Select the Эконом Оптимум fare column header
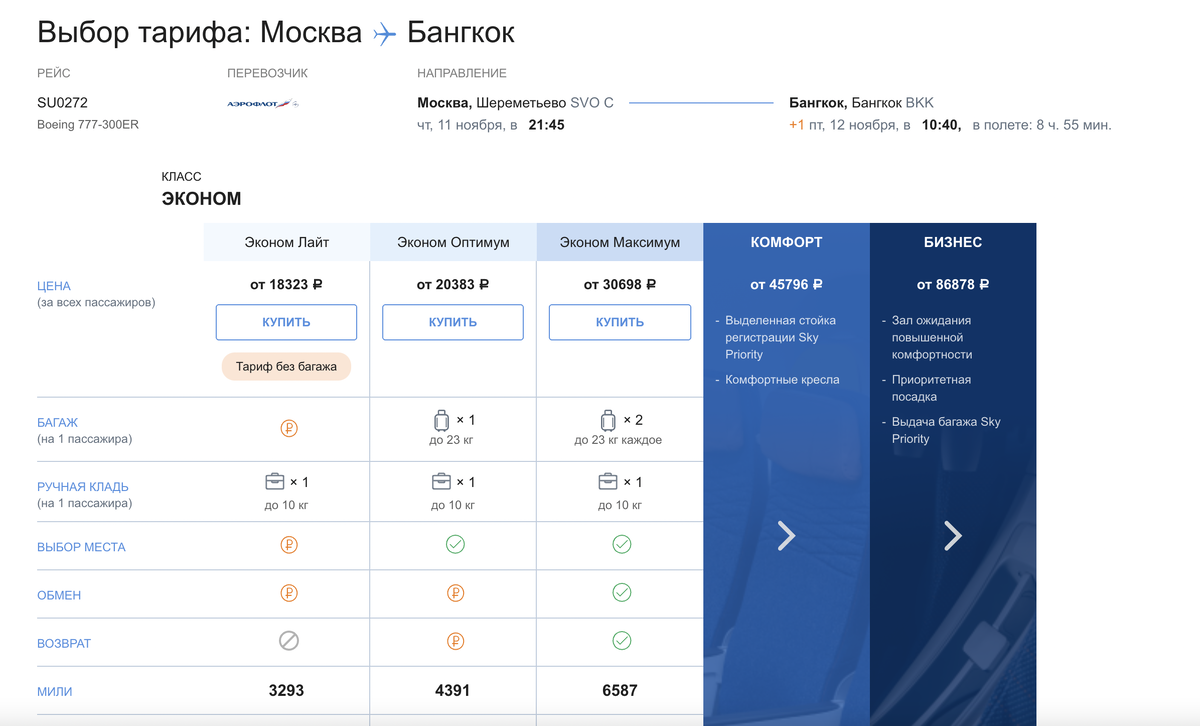 [453, 242]
